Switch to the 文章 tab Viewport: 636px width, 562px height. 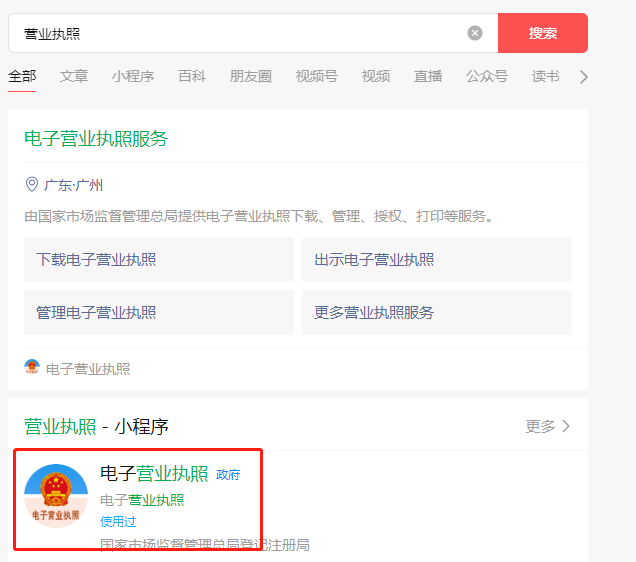pyautogui.click(x=74, y=77)
